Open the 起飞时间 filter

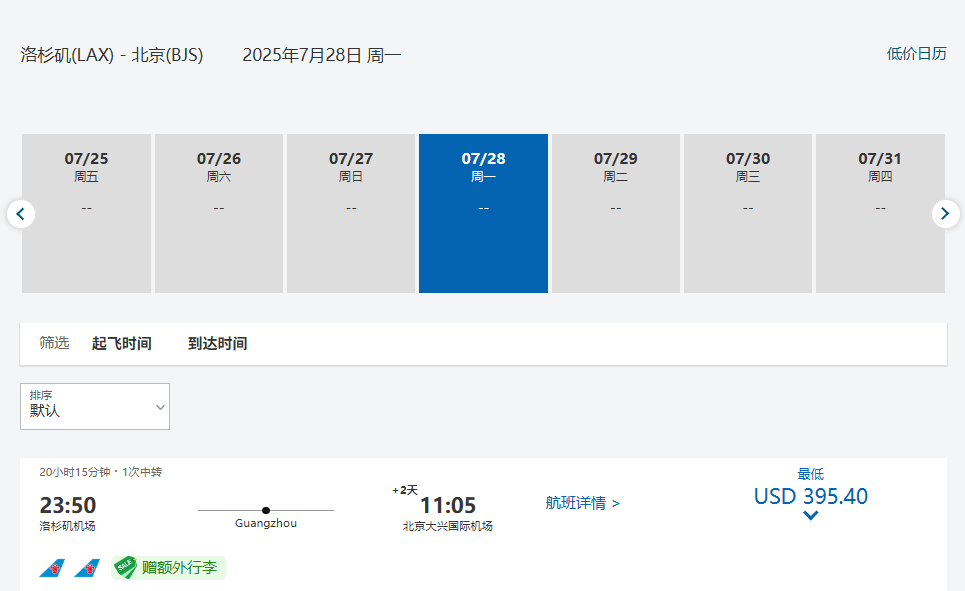(x=121, y=343)
